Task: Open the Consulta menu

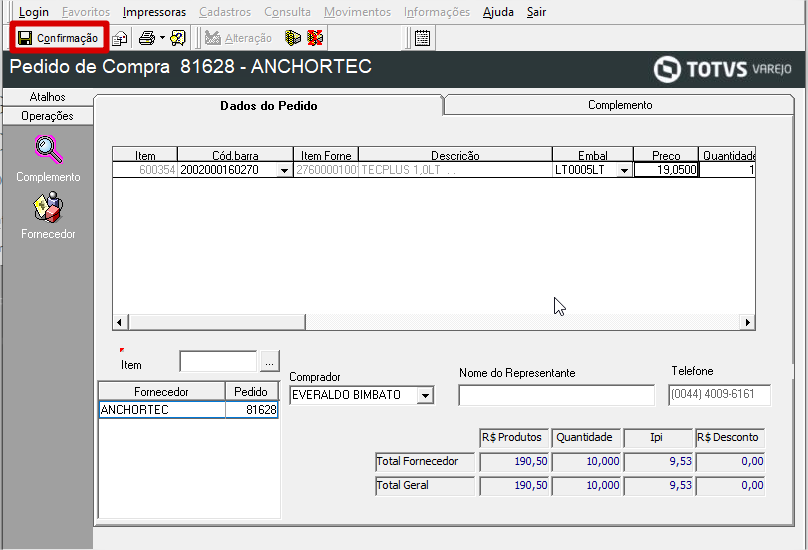Action: (x=288, y=12)
